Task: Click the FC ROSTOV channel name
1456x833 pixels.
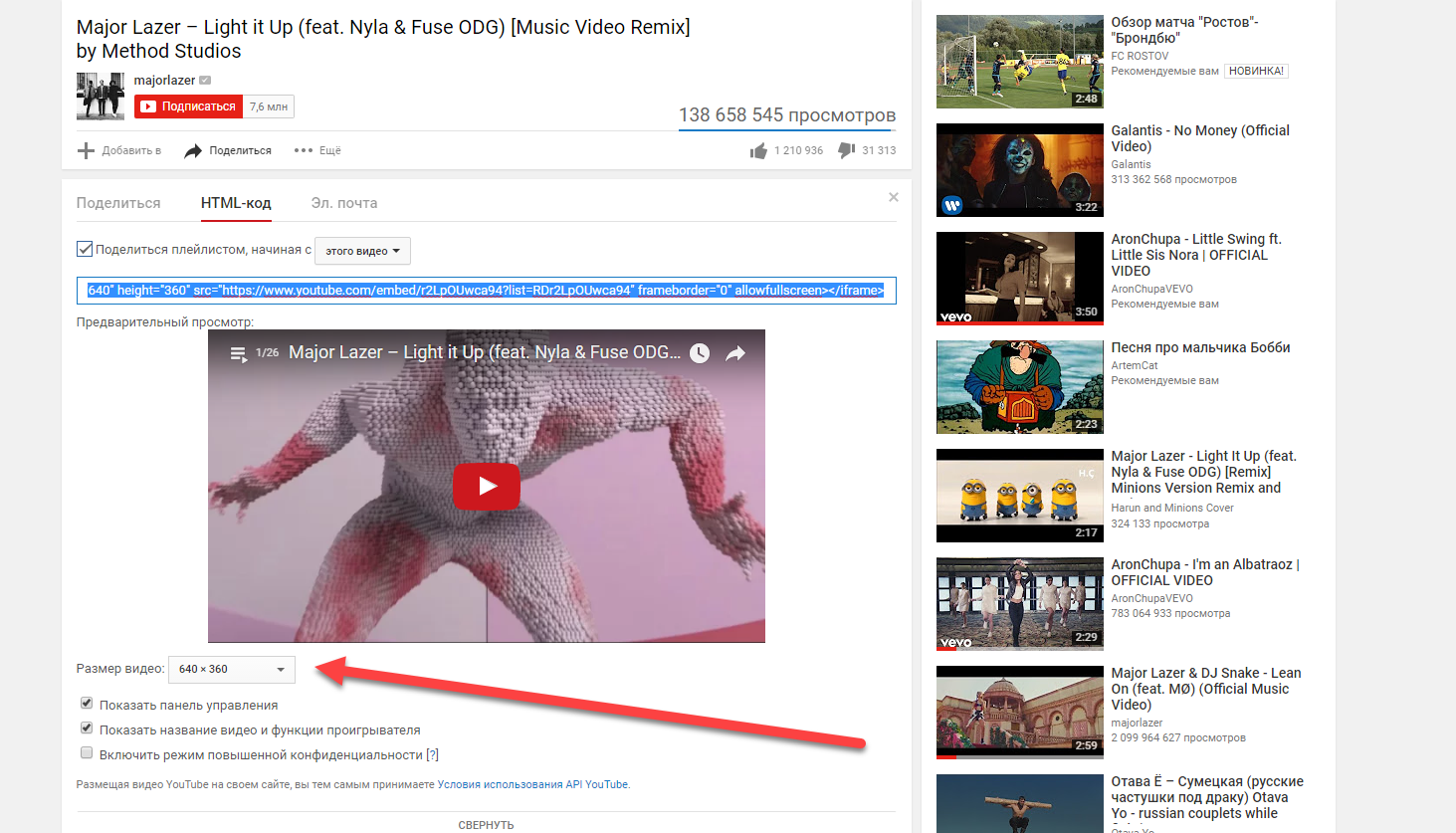Action: (1140, 56)
